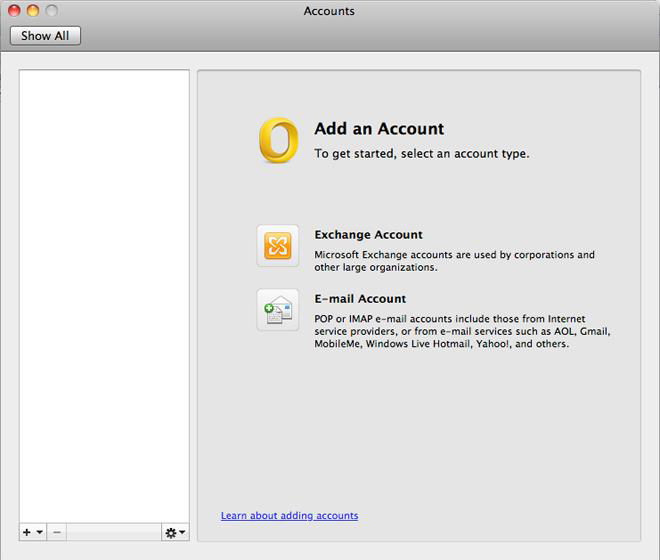The height and width of the screenshot is (560, 660).
Task: Click the Show All button
Action: (x=45, y=36)
